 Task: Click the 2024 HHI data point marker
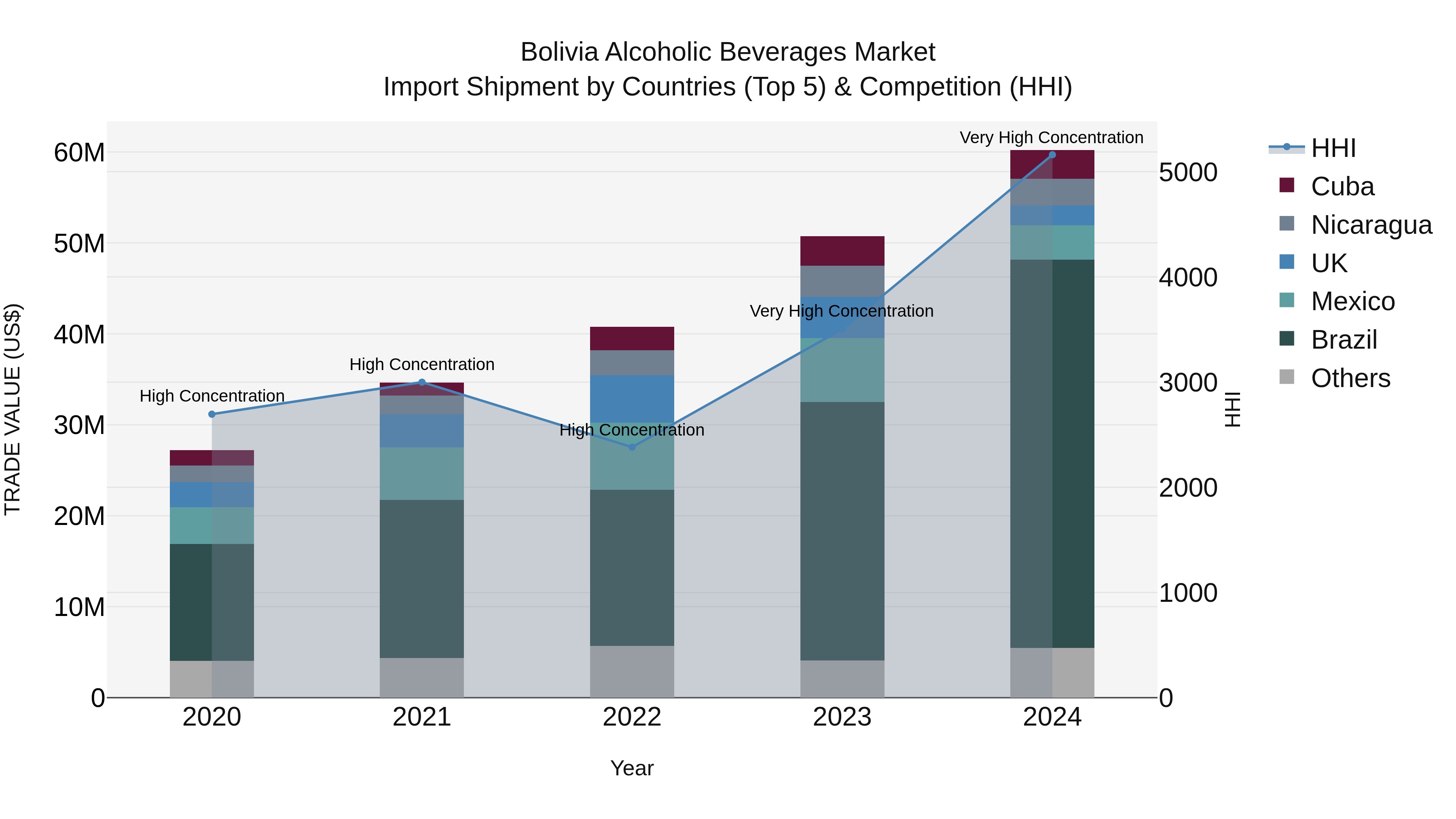1052,155
